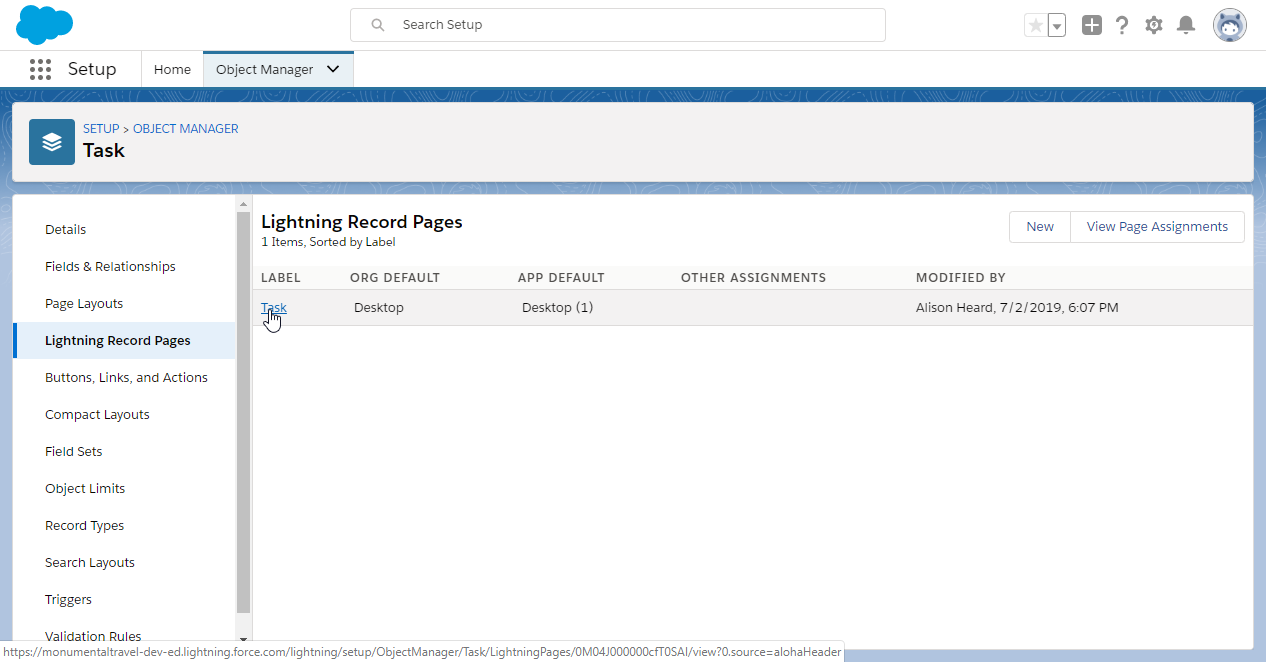Click the Salesforce cloud logo
The width and height of the screenshot is (1266, 662).
pyautogui.click(x=45, y=25)
